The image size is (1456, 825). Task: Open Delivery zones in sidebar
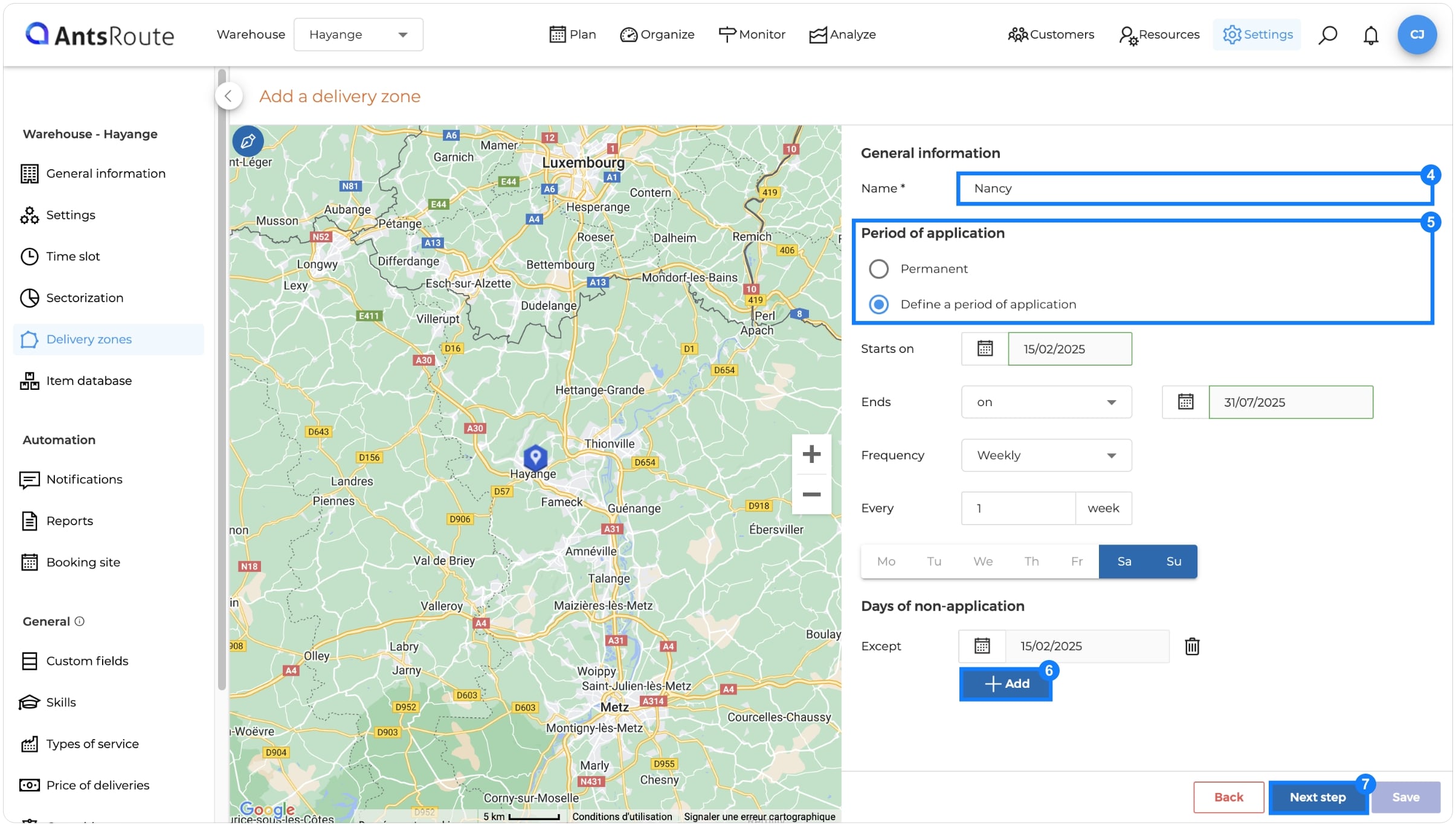[x=108, y=340]
